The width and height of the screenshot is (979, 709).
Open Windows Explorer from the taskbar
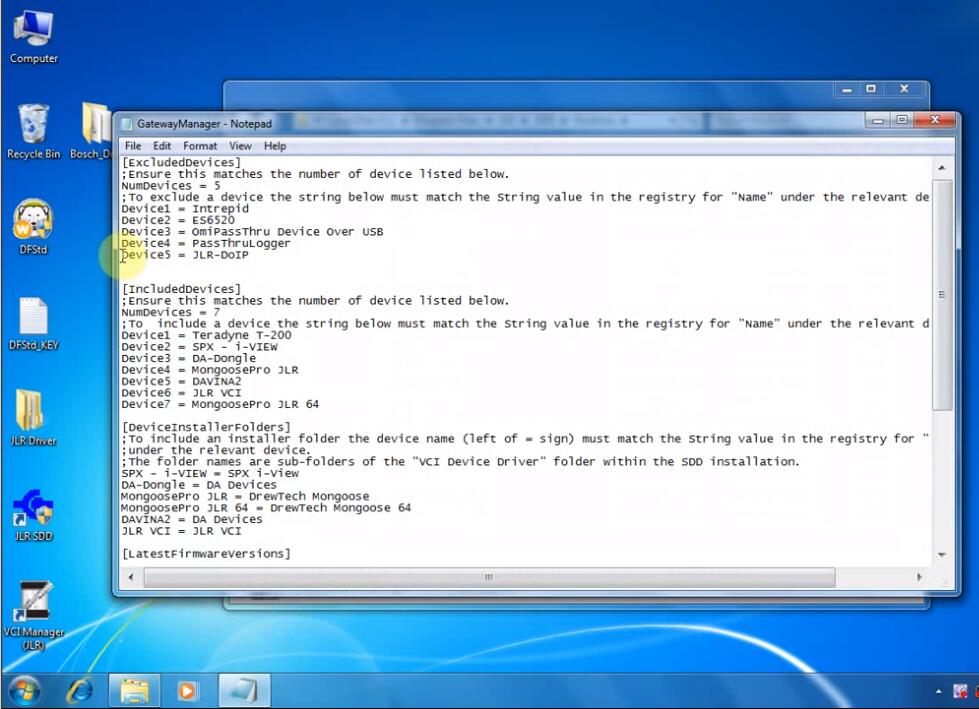[134, 691]
